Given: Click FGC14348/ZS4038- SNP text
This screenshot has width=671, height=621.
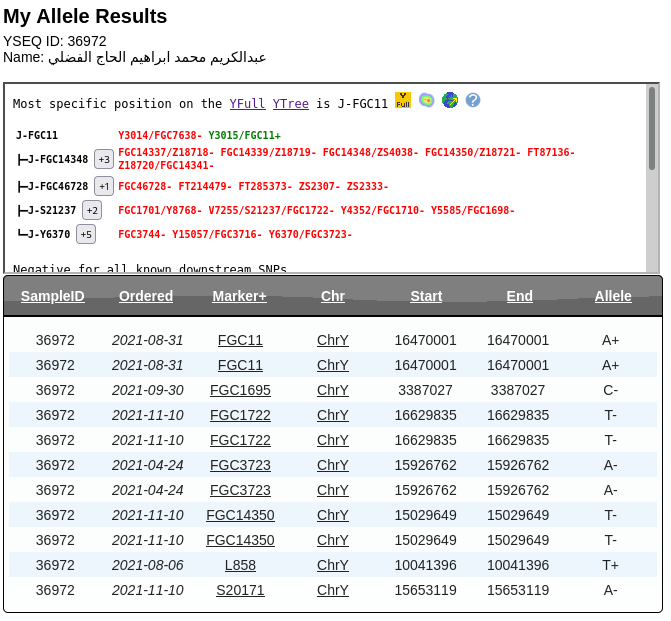Looking at the screenshot, I should (373, 154).
